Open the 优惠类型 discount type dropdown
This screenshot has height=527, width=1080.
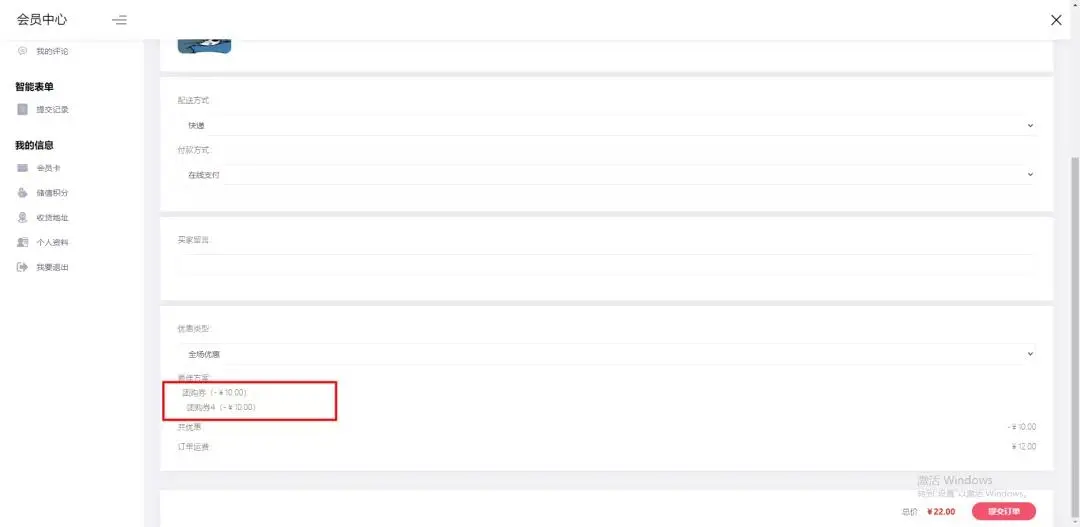click(606, 354)
